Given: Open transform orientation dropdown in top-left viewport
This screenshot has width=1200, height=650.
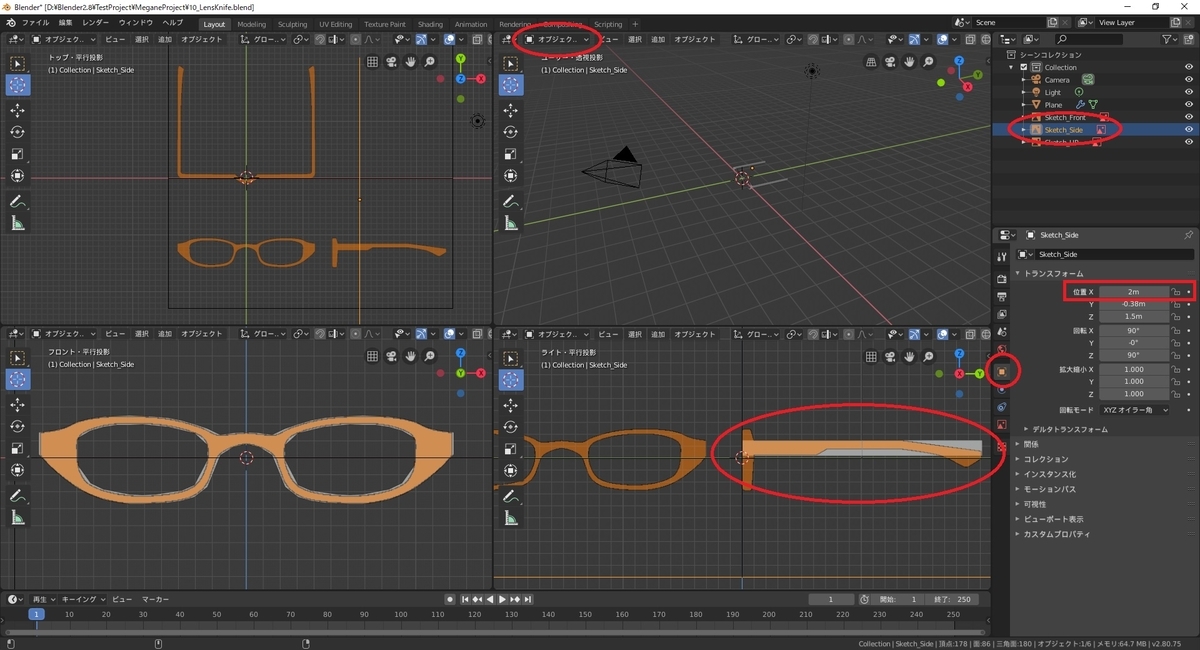Looking at the screenshot, I should pyautogui.click(x=262, y=39).
